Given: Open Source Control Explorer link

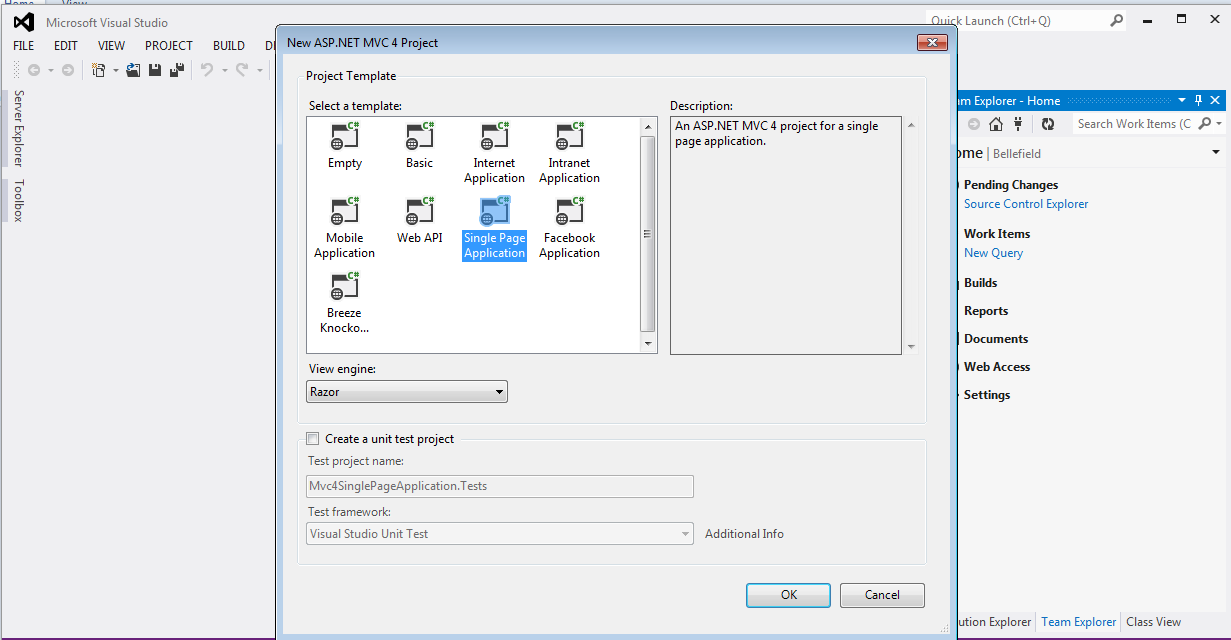Looking at the screenshot, I should pyautogui.click(x=1026, y=204).
